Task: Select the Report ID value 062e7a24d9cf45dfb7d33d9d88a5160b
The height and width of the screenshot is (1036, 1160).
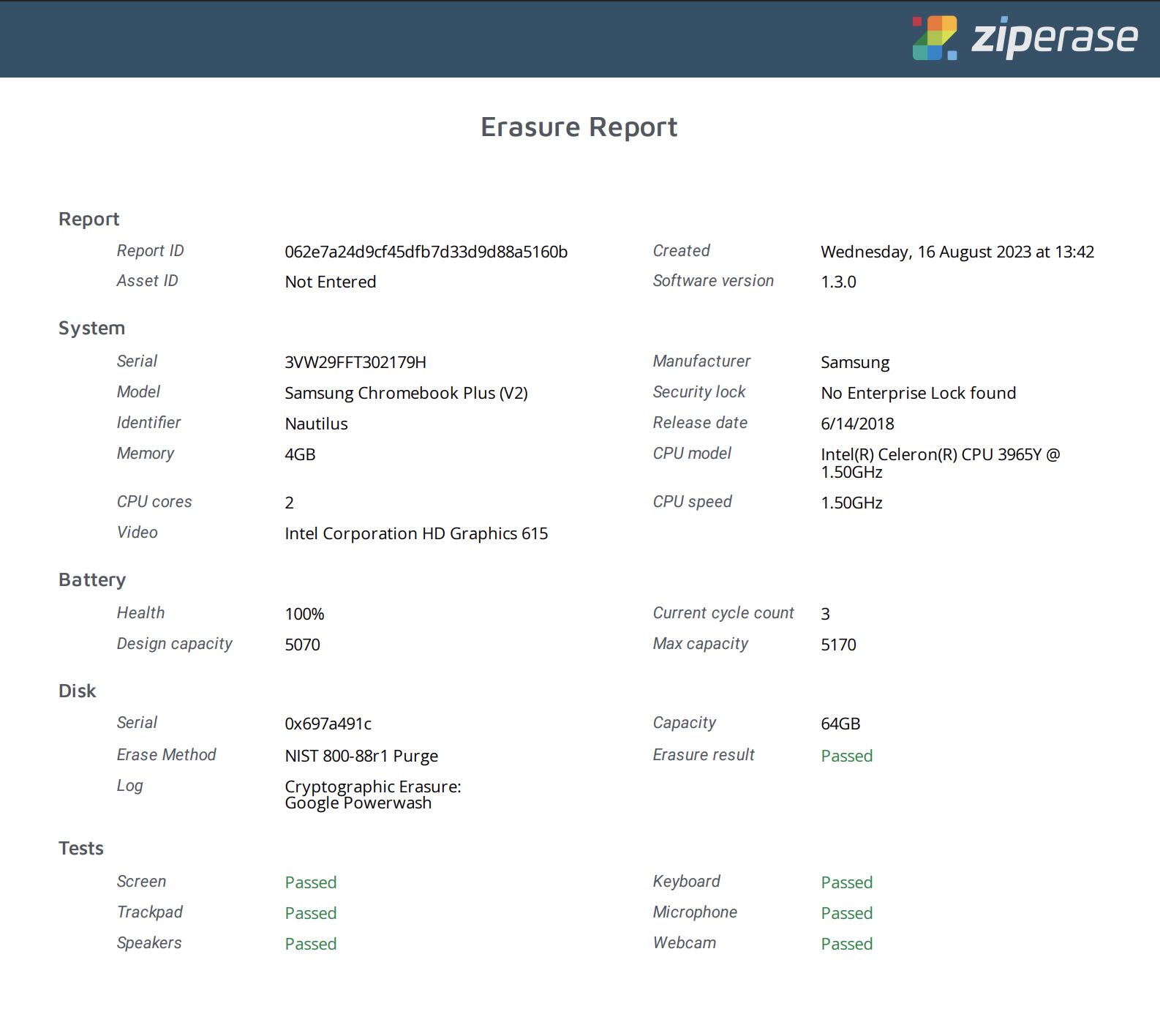Action: (426, 252)
